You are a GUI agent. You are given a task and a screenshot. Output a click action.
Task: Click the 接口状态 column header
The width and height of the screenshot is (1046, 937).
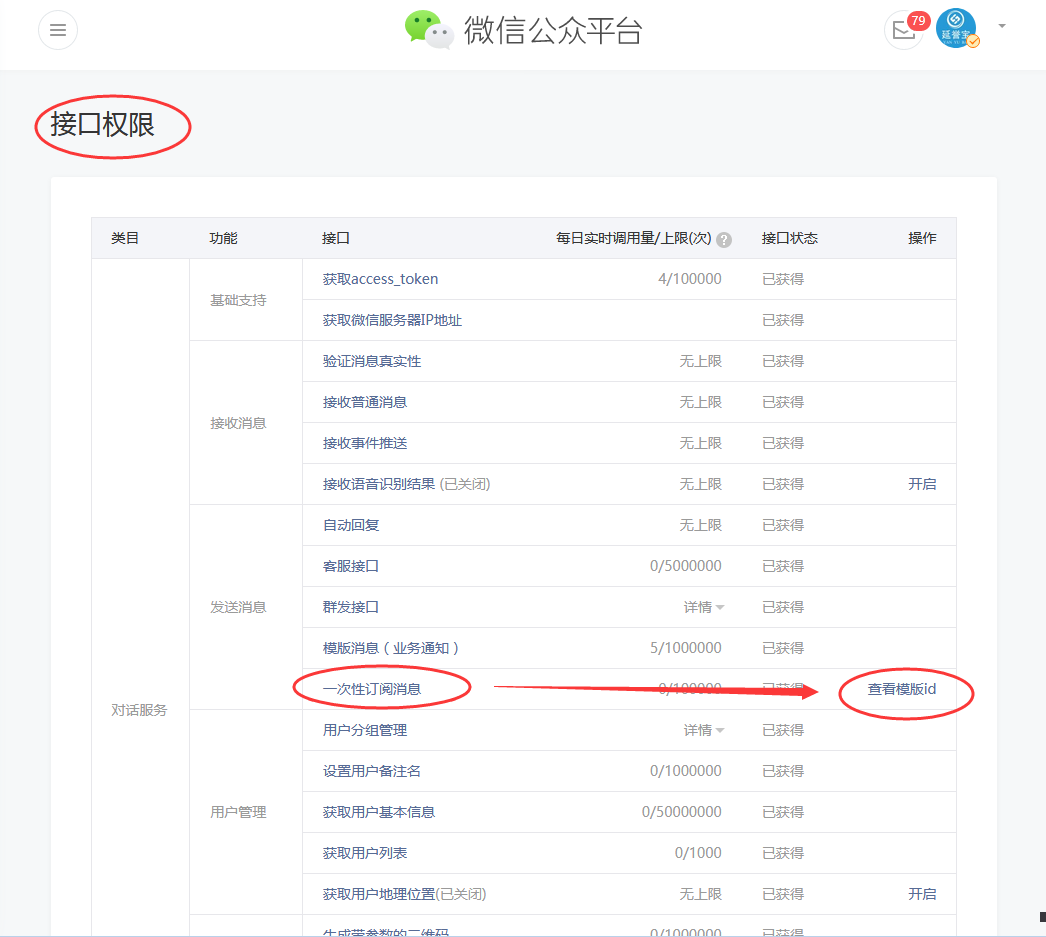click(790, 238)
